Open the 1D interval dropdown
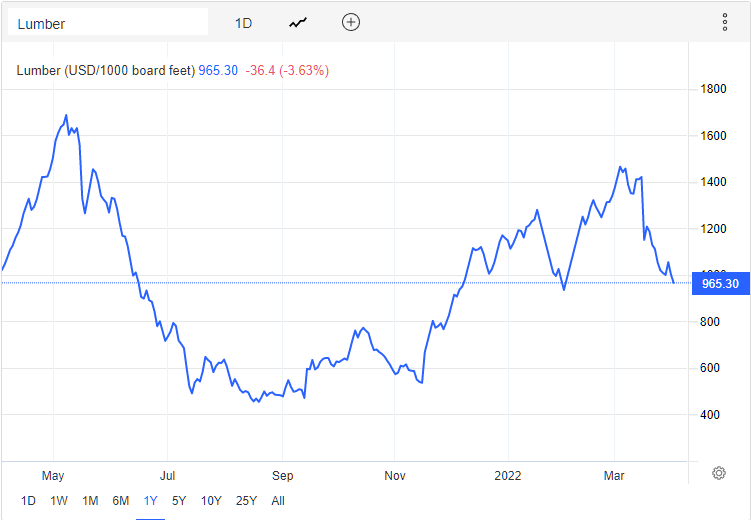751x520 pixels. coord(243,22)
